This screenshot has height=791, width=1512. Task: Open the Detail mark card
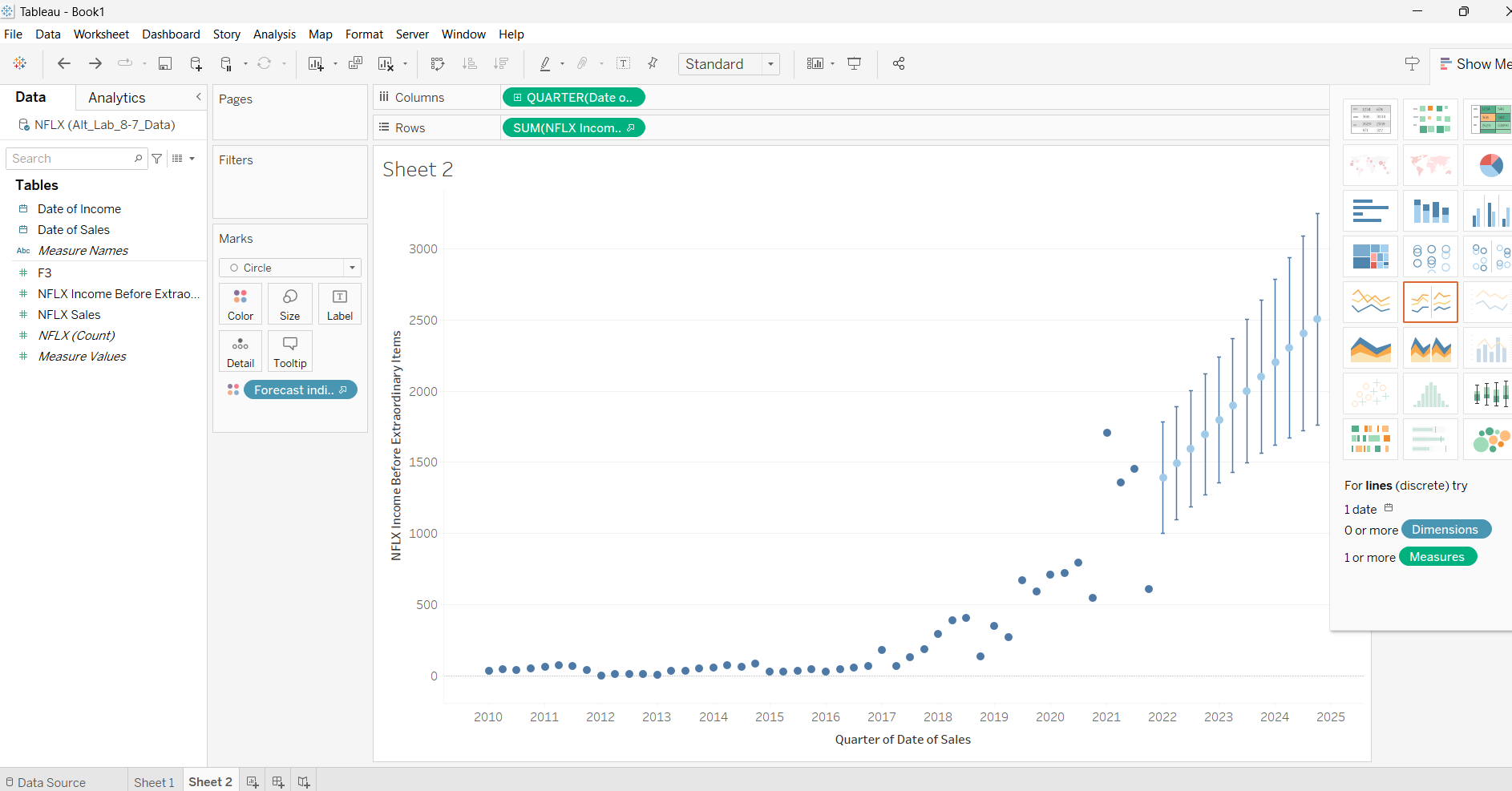(241, 351)
